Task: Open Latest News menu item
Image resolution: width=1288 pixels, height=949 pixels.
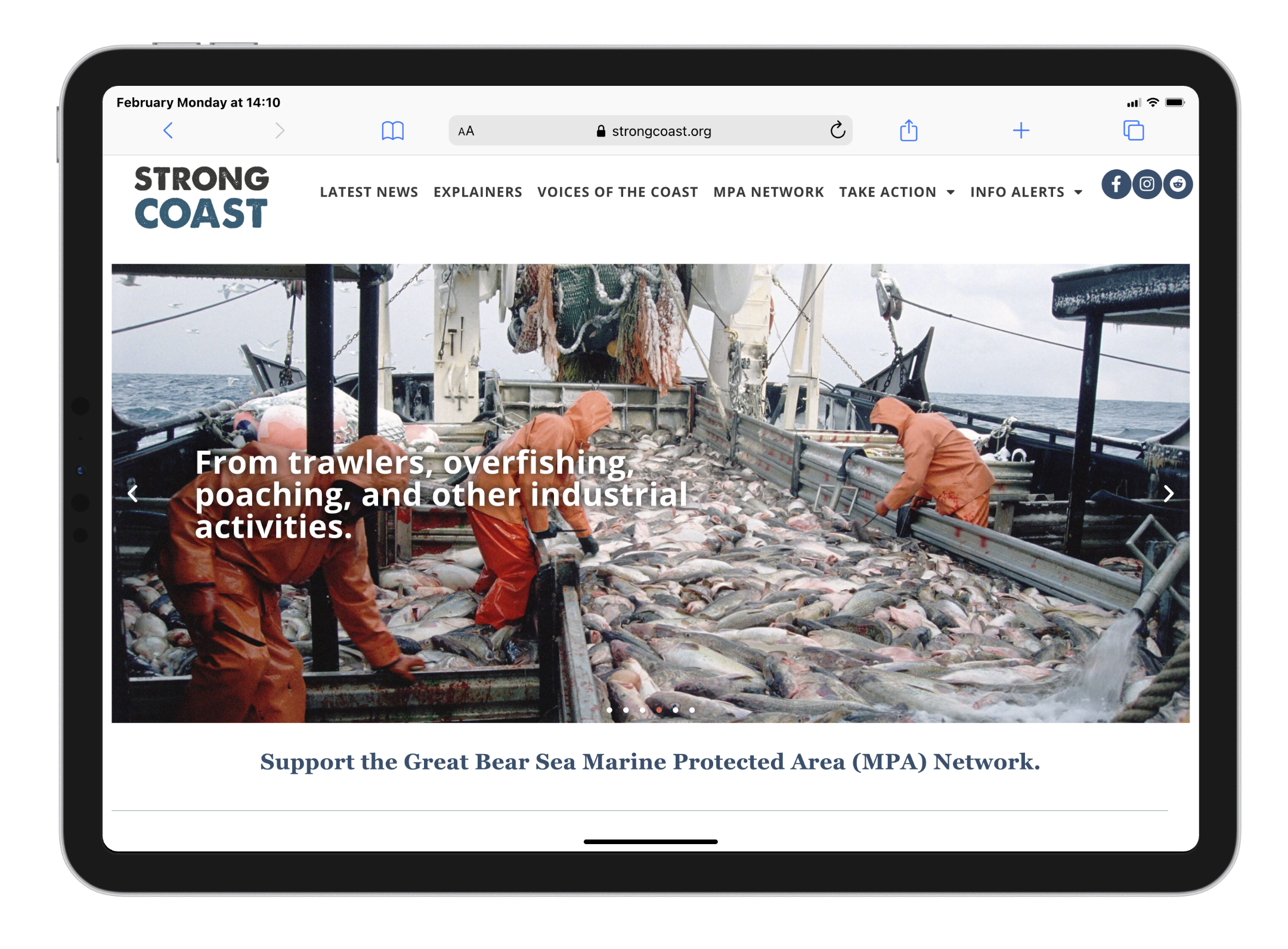Action: (x=369, y=192)
